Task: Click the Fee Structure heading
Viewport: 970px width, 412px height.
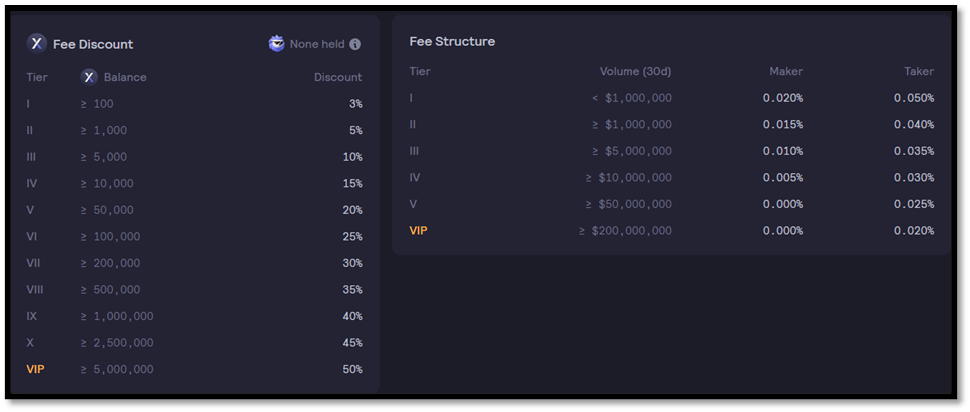Action: [452, 41]
